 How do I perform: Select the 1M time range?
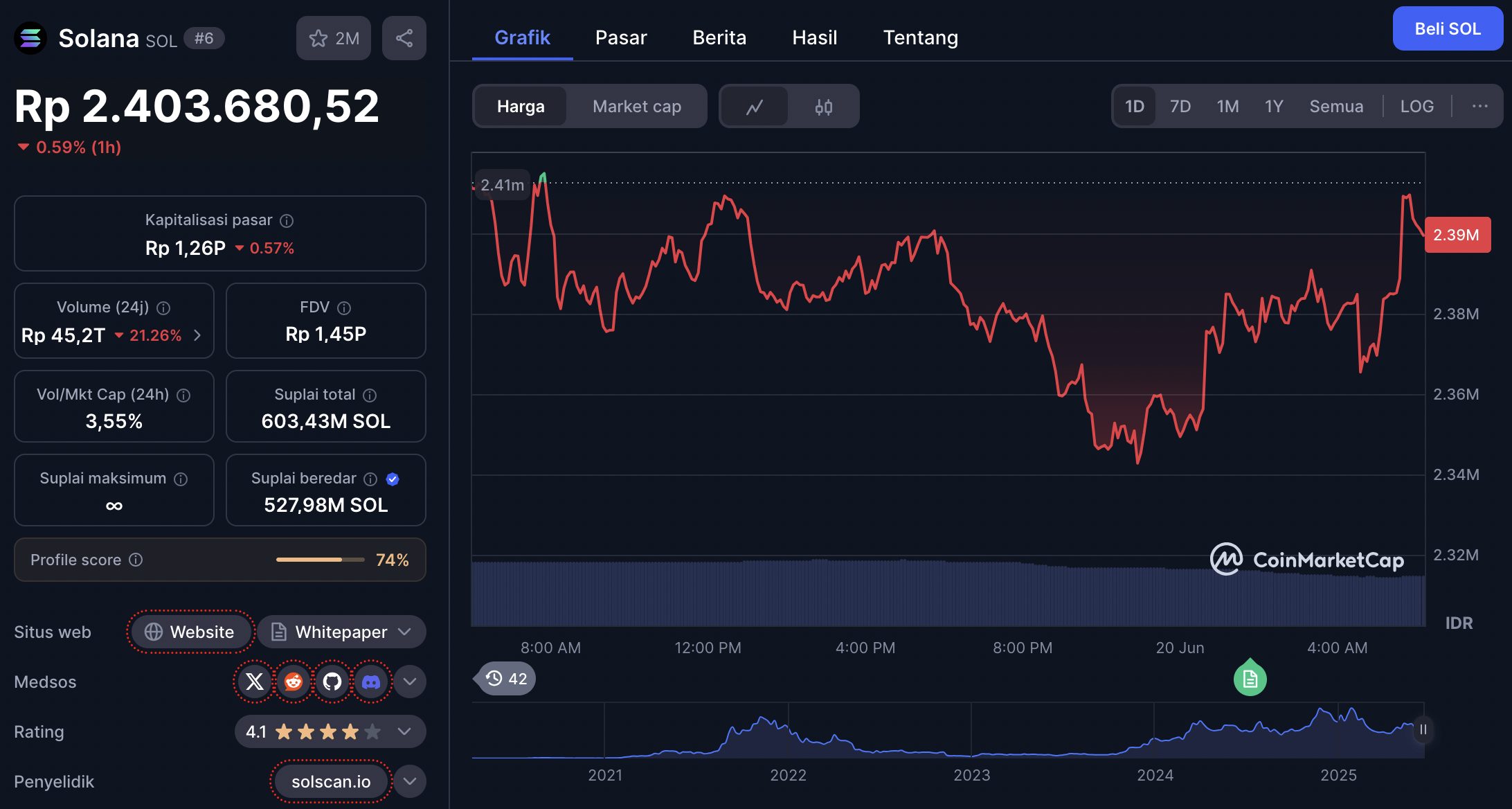pyautogui.click(x=1228, y=106)
